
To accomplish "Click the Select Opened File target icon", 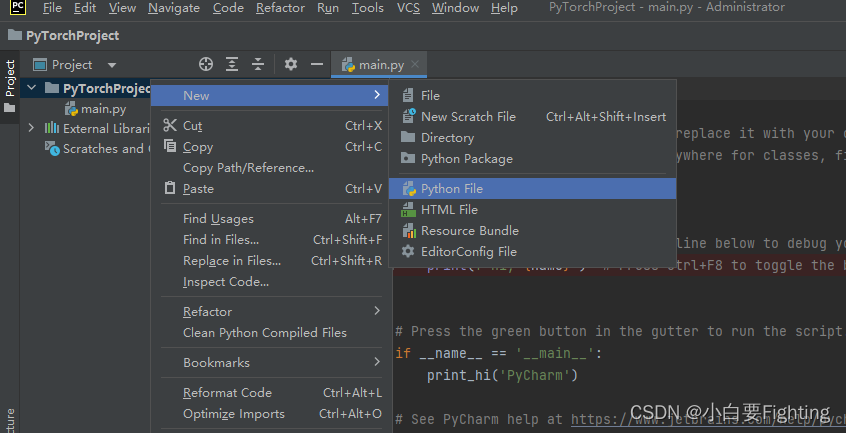I will [x=206, y=65].
